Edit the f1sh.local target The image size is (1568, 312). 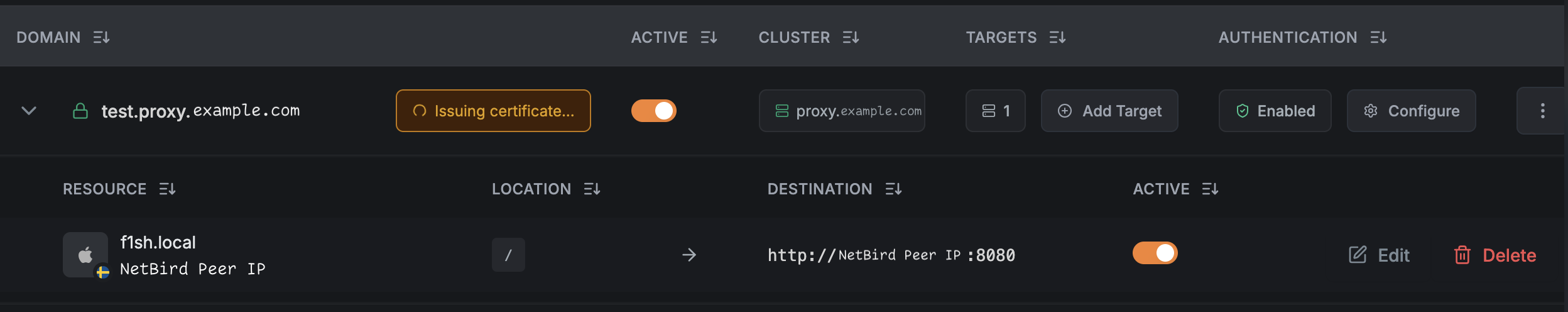coord(1380,255)
